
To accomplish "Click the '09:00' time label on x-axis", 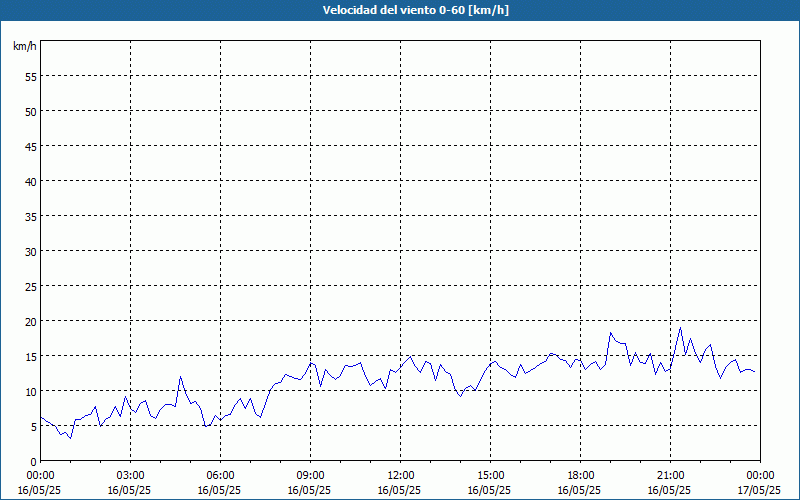I will coord(310,476).
